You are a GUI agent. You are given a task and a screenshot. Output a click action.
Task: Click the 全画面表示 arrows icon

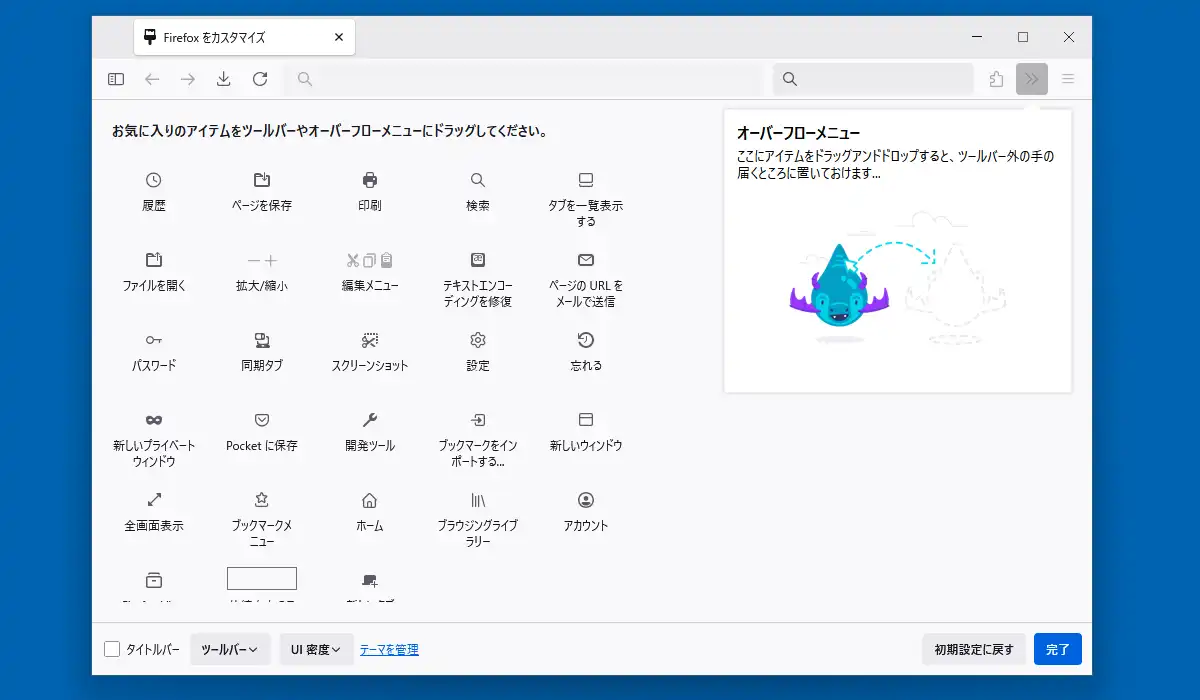[x=153, y=500]
